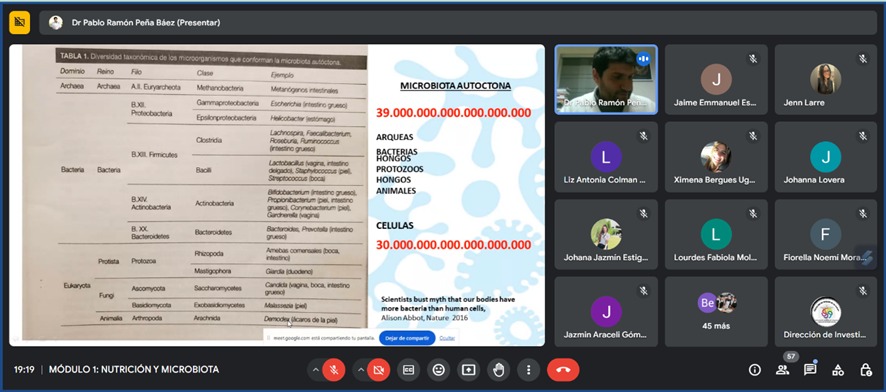Viewport: 886px width, 392px height.
Task: Open the chat panel icon
Action: (x=810, y=370)
